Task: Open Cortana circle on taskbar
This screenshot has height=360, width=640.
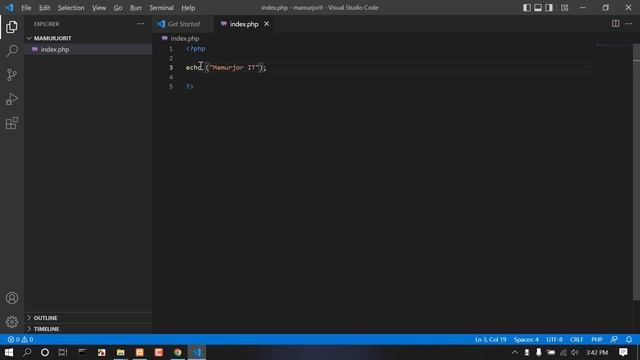Action: coord(45,352)
